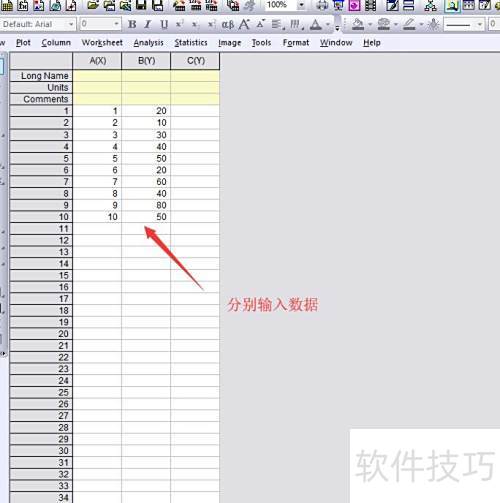Expand the line color dropdown arrow
500x503 pixels.
point(421,24)
